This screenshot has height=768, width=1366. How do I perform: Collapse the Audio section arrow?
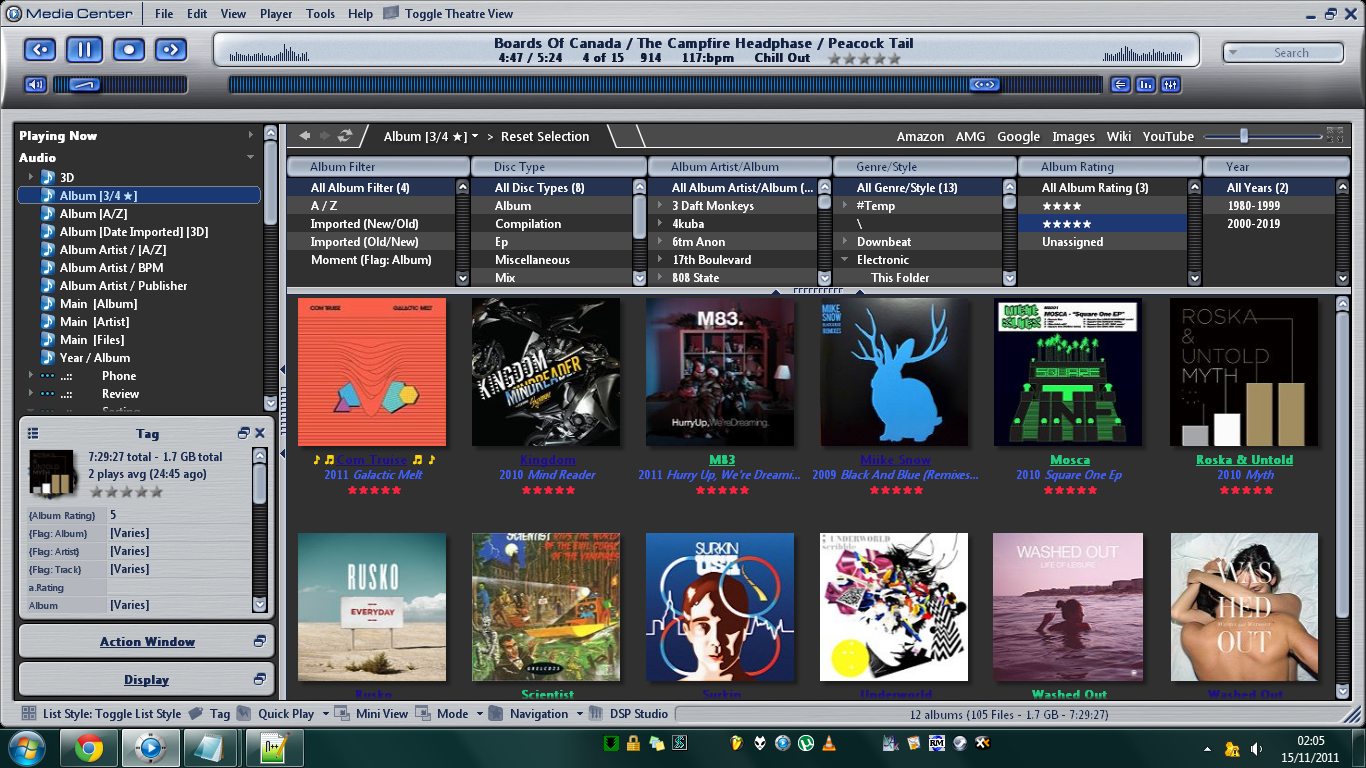point(251,157)
